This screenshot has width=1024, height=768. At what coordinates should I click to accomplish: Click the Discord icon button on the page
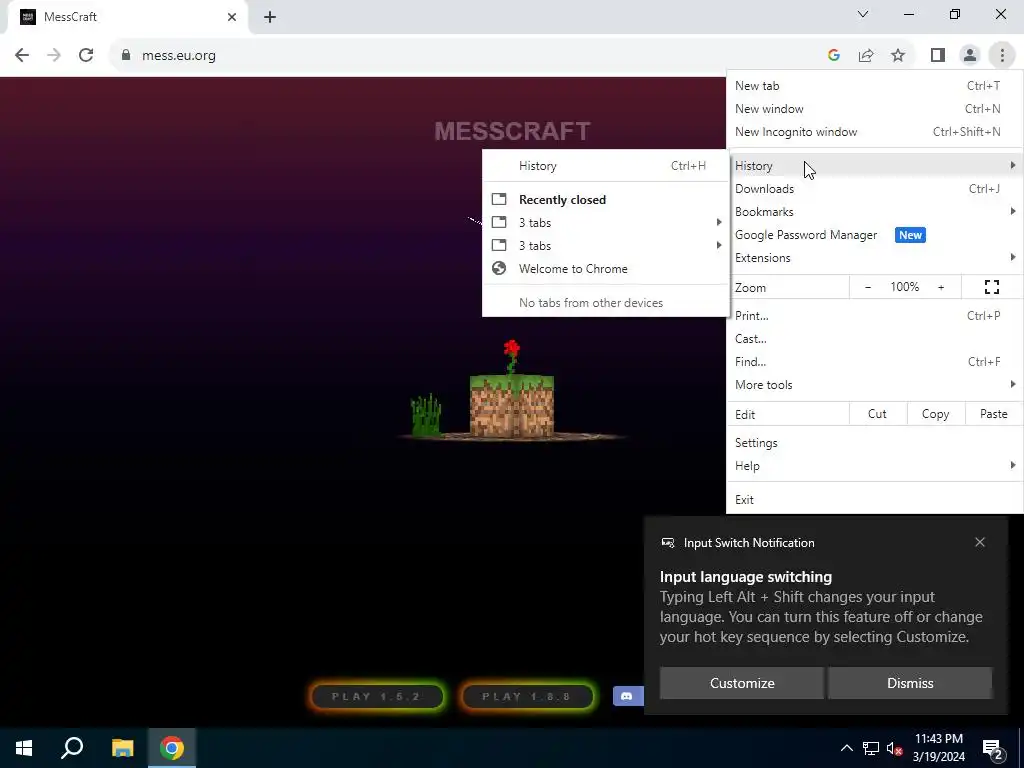[628, 696]
